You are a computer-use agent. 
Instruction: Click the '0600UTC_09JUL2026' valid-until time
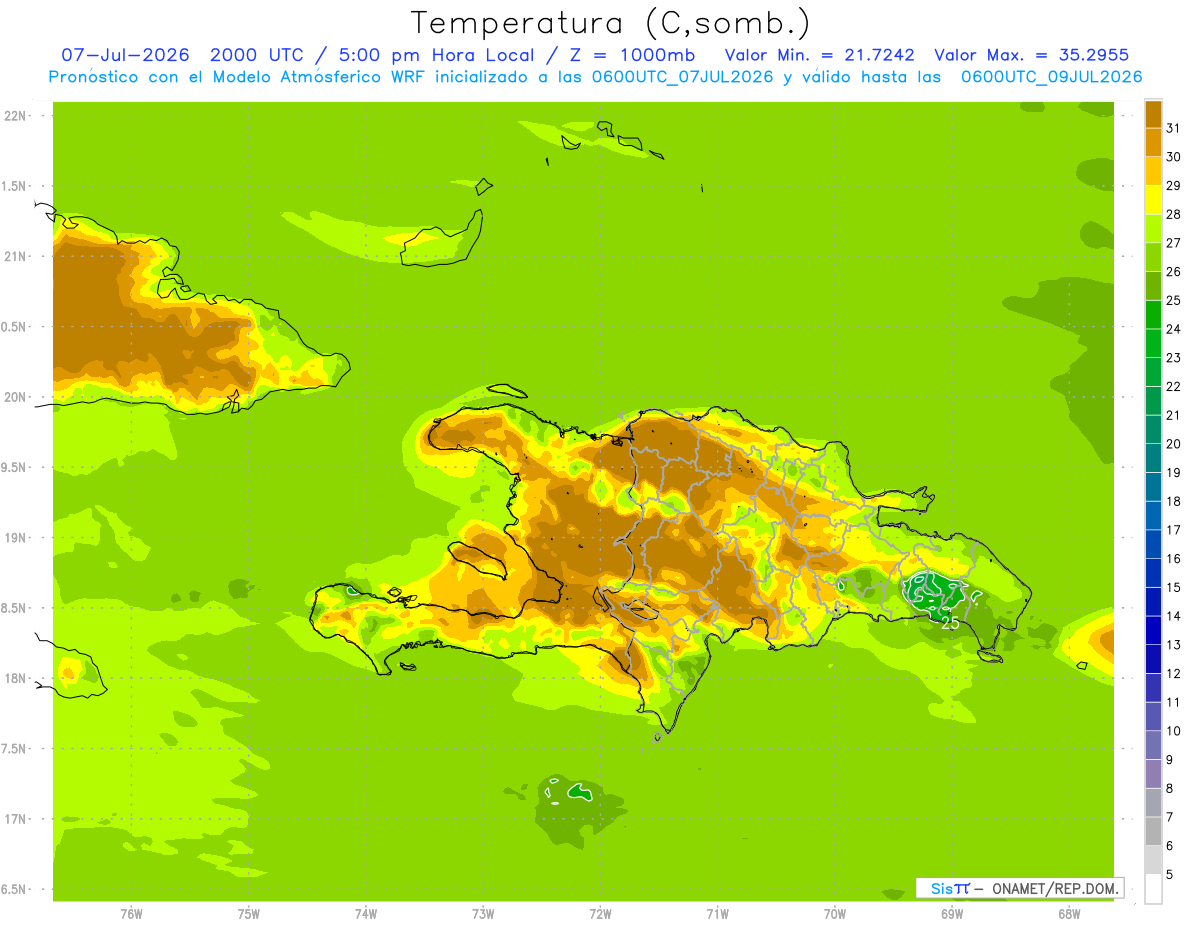1052,77
